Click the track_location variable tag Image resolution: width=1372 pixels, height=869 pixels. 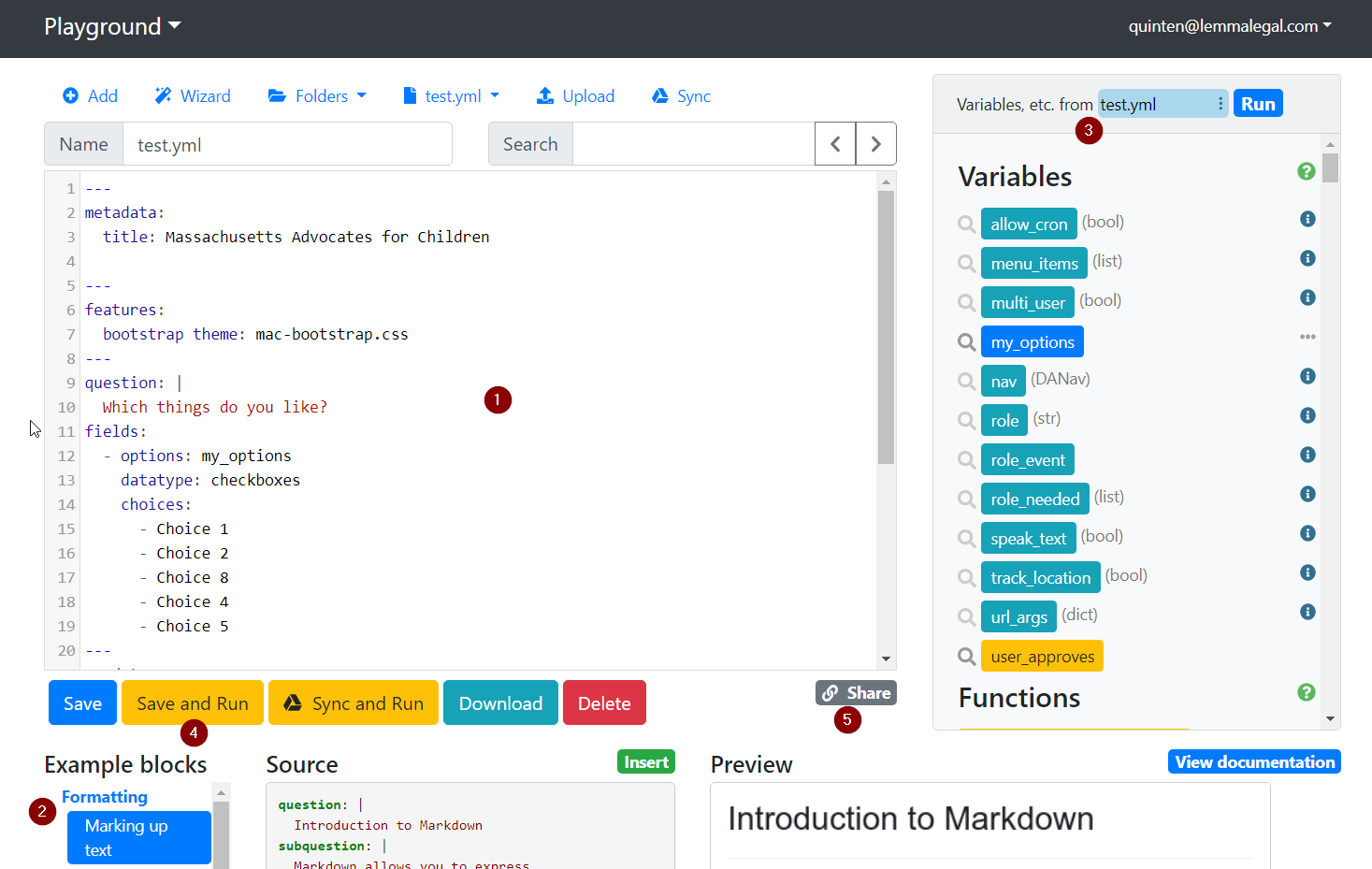tap(1040, 578)
